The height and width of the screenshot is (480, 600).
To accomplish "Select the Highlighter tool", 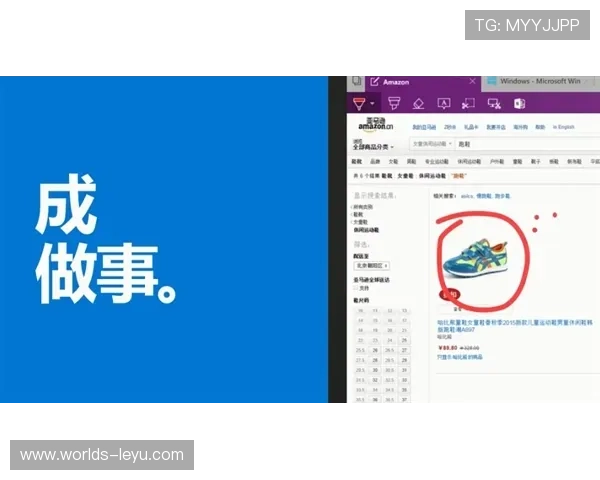I will pyautogui.click(x=394, y=103).
